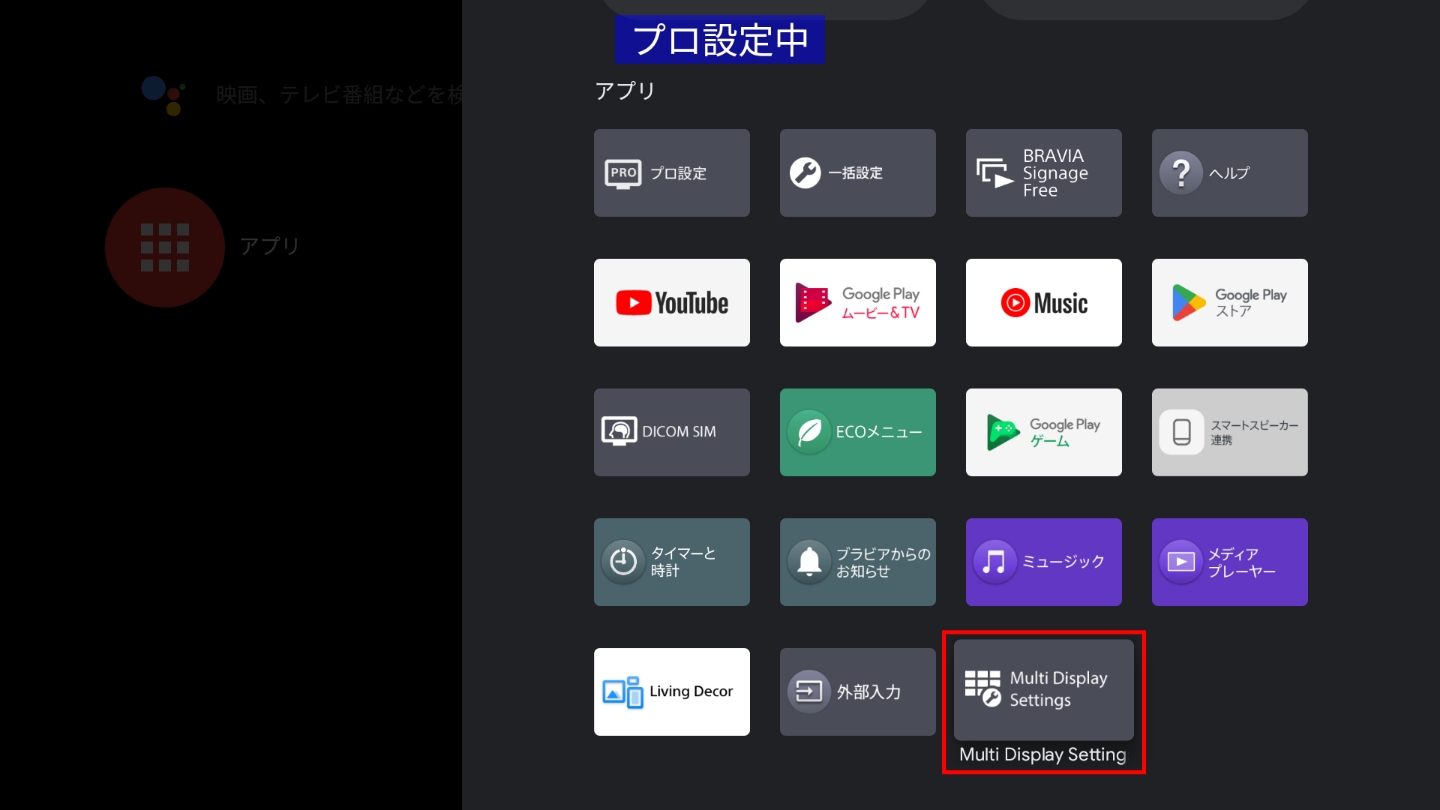
Task: Launch YouTube Music app
Action: (x=1043, y=303)
